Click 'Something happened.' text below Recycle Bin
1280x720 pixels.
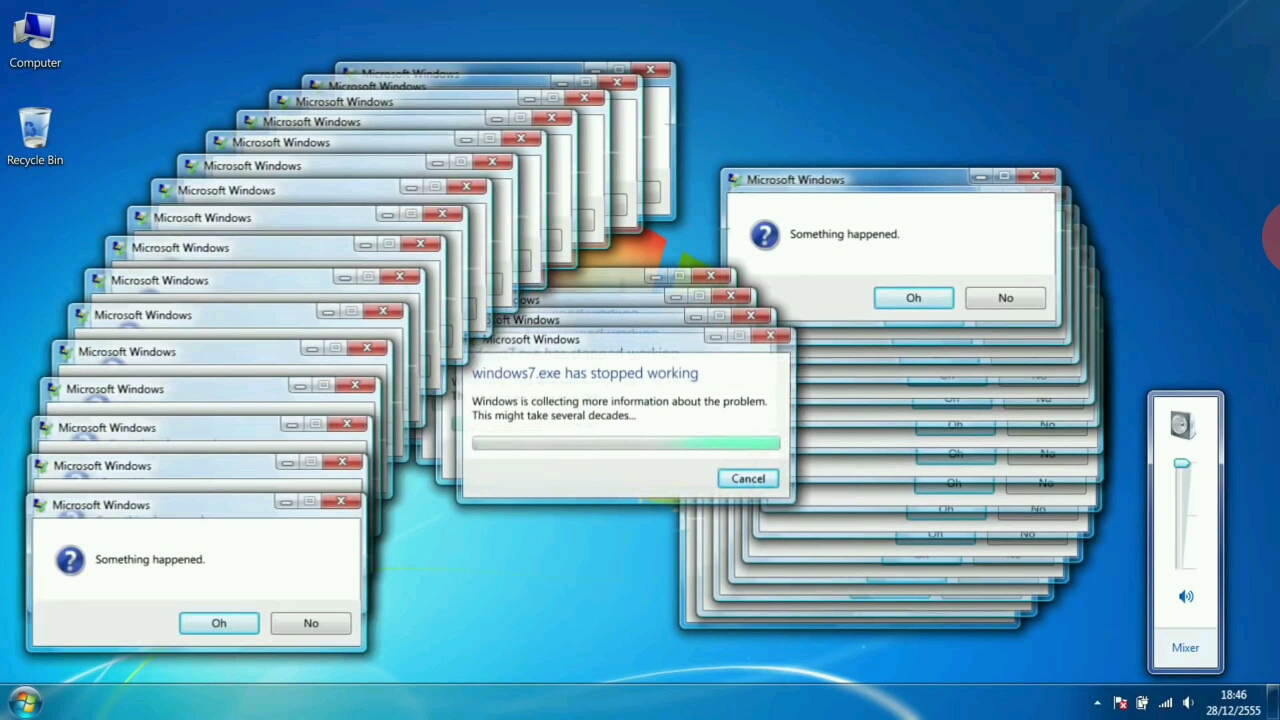[150, 559]
